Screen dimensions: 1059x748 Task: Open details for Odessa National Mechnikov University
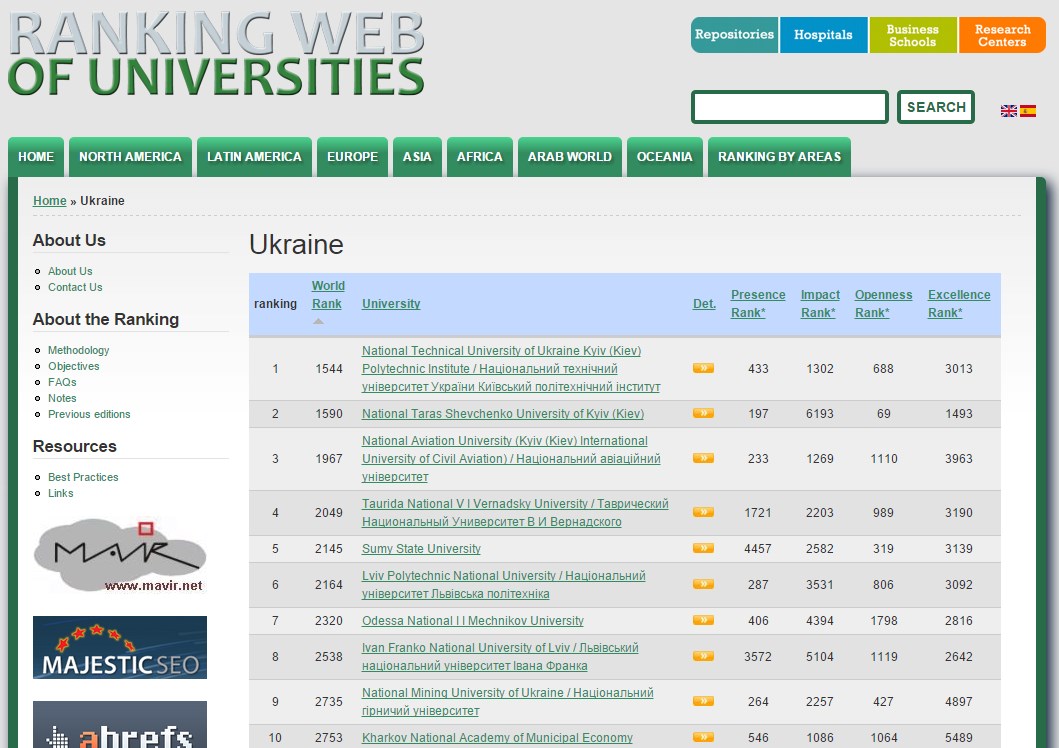(702, 620)
